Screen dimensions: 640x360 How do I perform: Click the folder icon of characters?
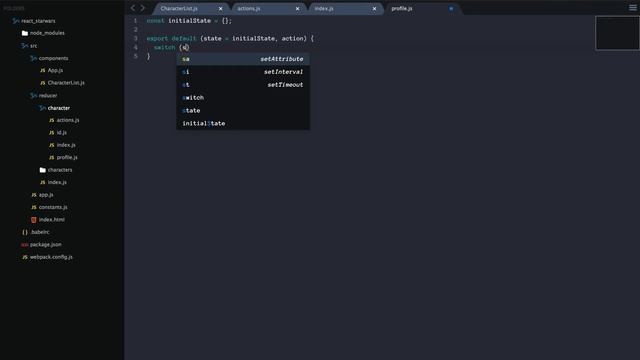point(42,170)
